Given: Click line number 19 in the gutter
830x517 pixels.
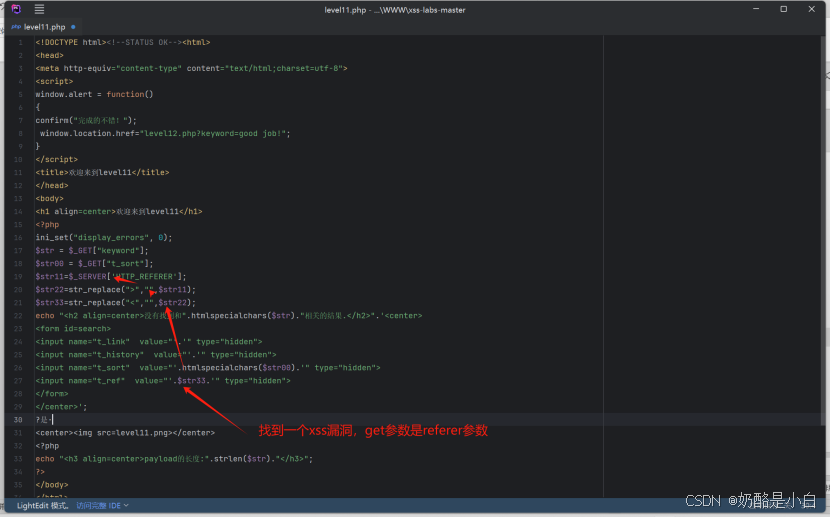Looking at the screenshot, I should coord(18,276).
